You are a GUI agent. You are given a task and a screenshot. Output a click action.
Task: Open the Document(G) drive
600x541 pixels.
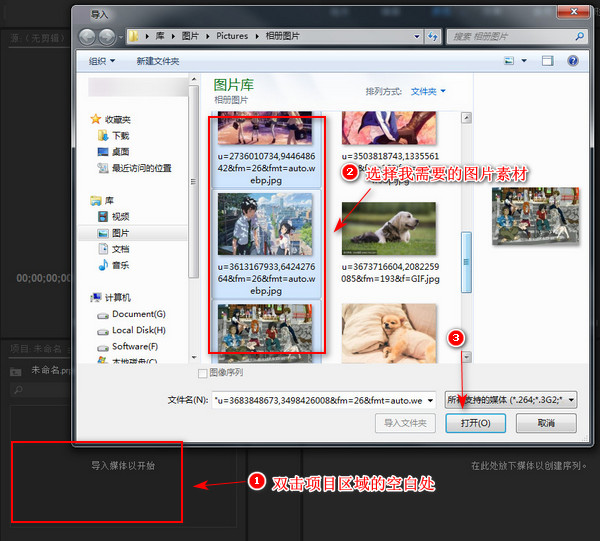131,314
